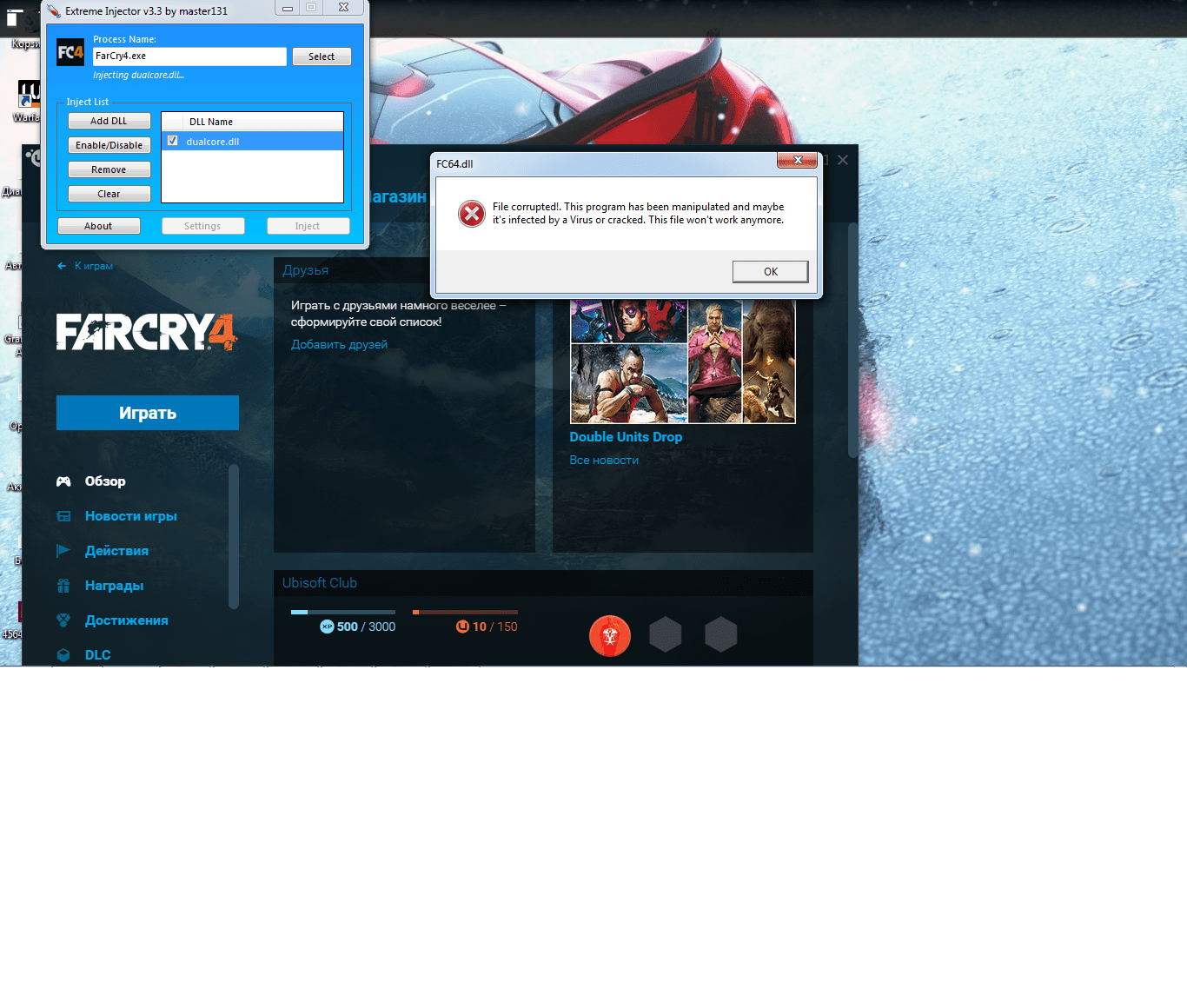Viewport: 1187px width, 1008px height.
Task: Open the Обзор section
Action: 105,481
